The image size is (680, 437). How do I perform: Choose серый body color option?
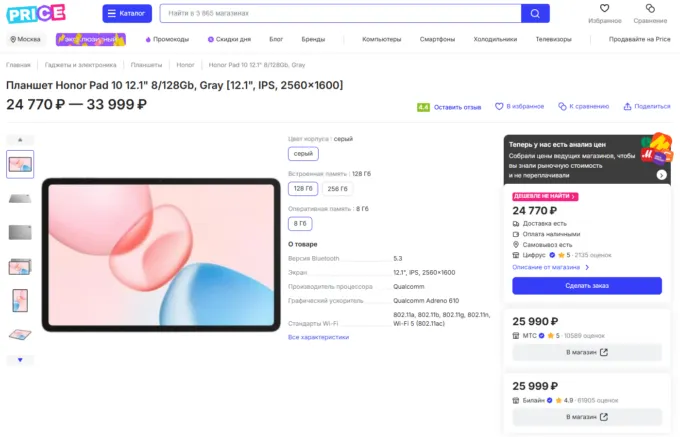(303, 153)
